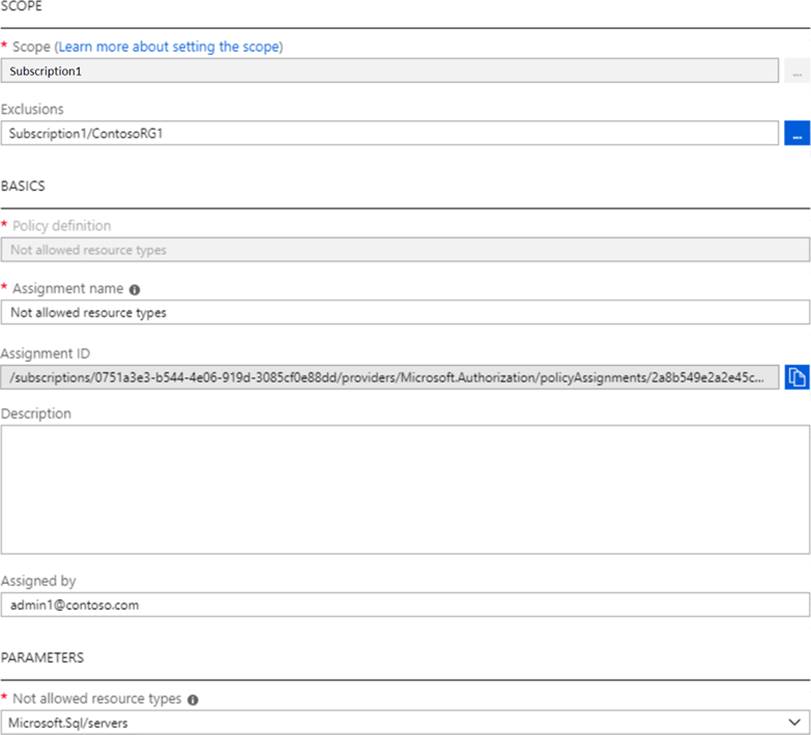811x735 pixels.
Task: Click the 'Exclusions' field label
Action: [x=32, y=109]
